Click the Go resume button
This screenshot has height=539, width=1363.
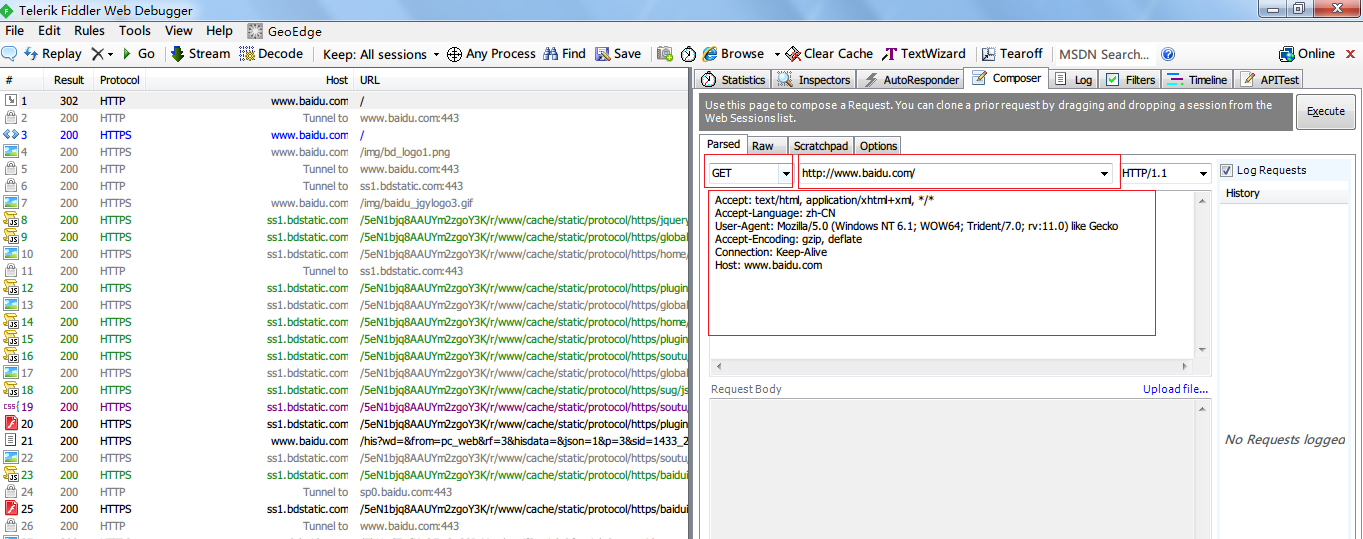coord(138,54)
